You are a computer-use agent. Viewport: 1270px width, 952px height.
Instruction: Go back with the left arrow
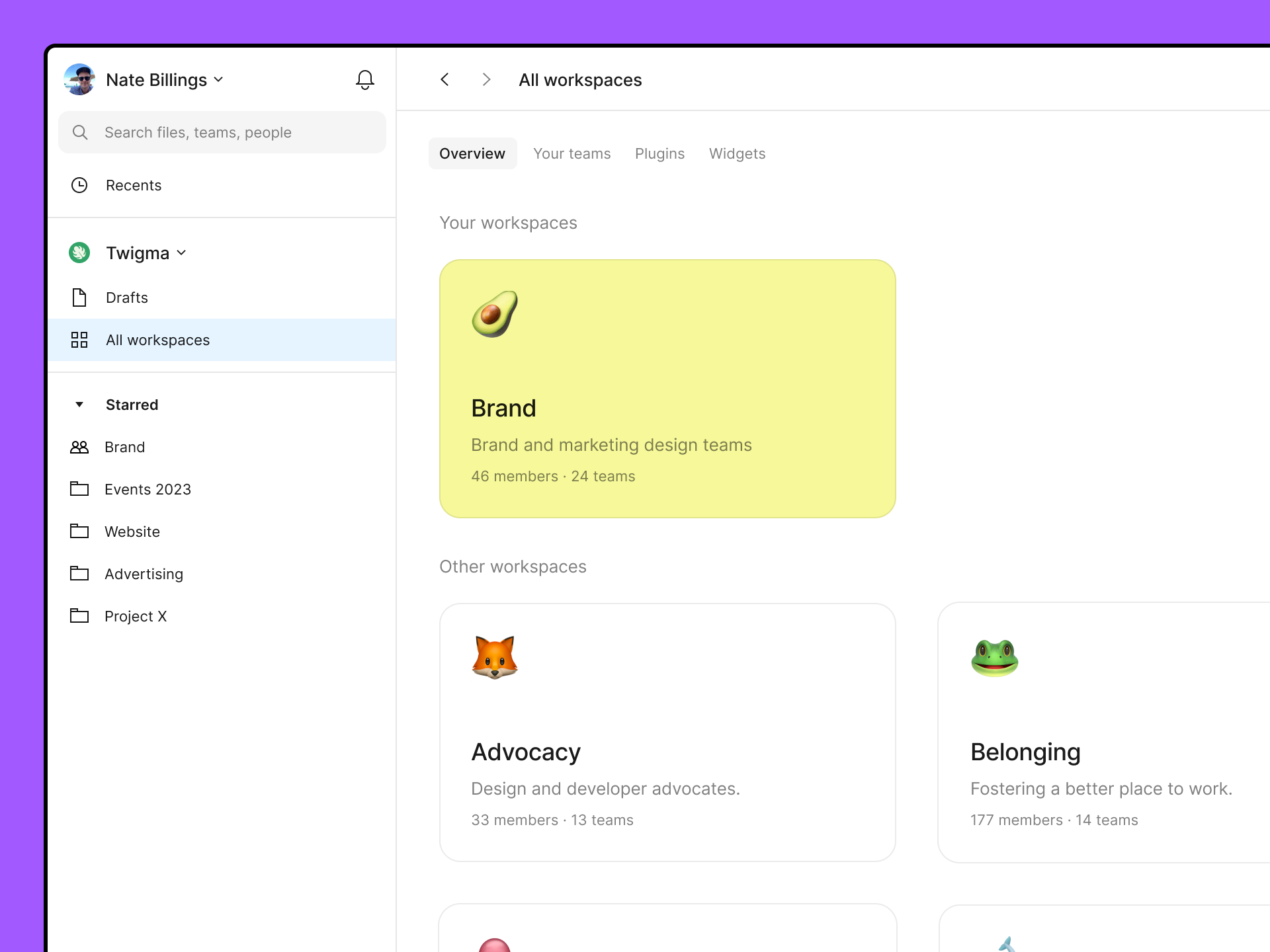[445, 80]
